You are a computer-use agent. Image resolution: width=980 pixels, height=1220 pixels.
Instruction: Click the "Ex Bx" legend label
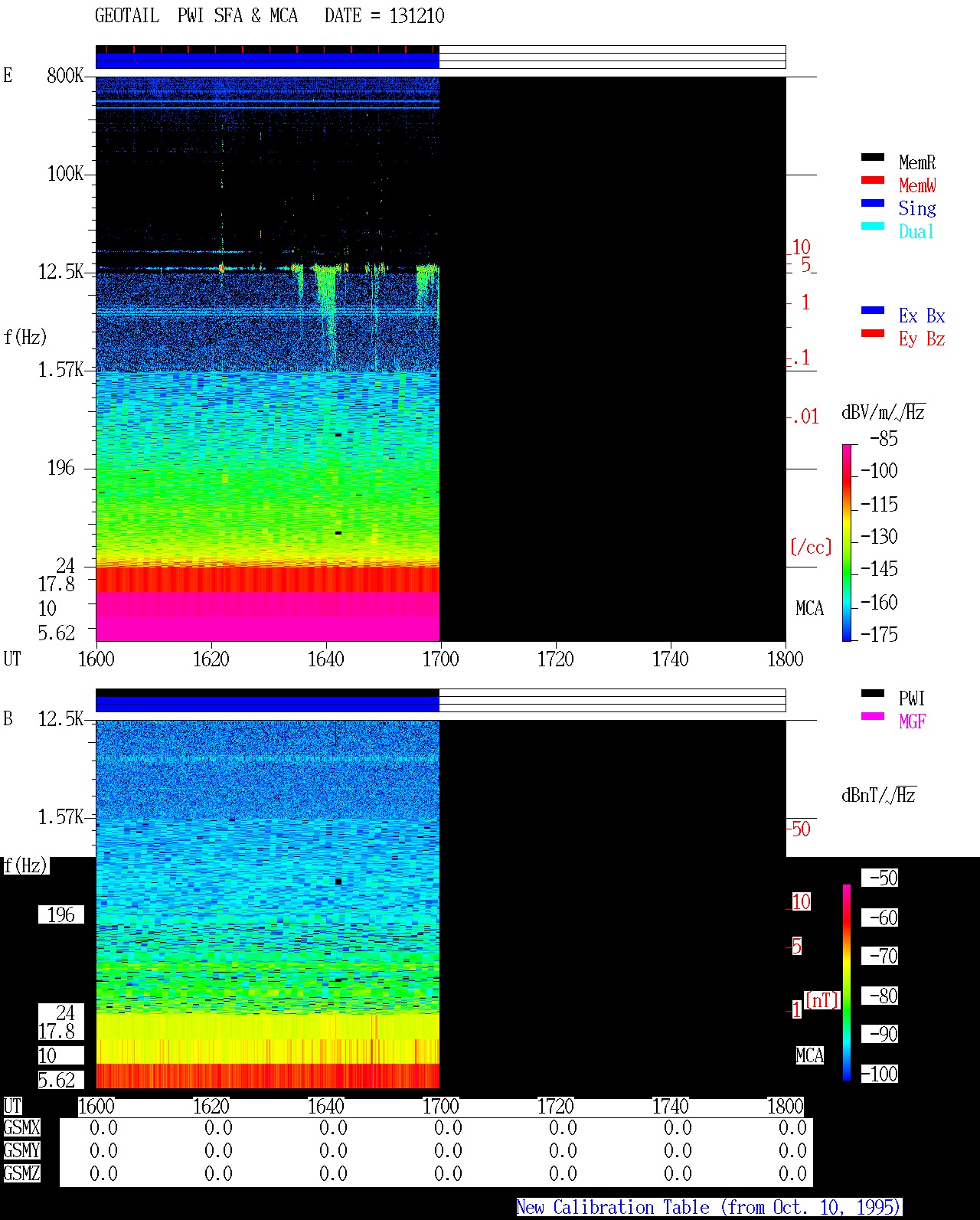tap(922, 316)
